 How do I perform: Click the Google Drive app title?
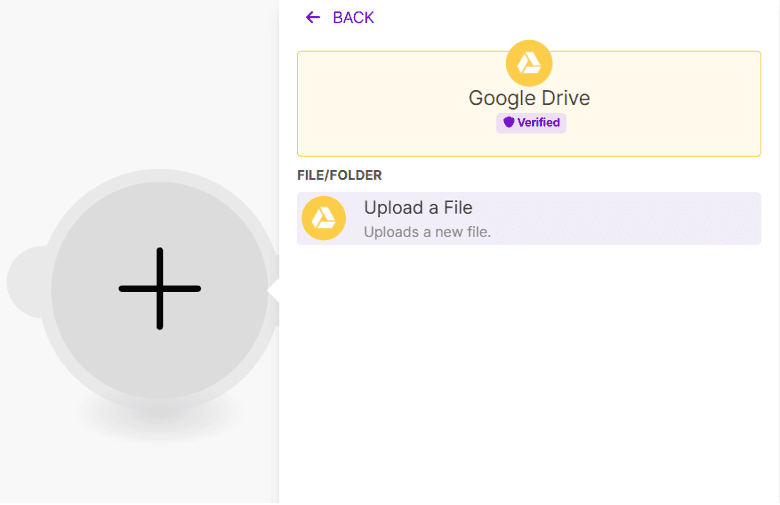[x=529, y=98]
